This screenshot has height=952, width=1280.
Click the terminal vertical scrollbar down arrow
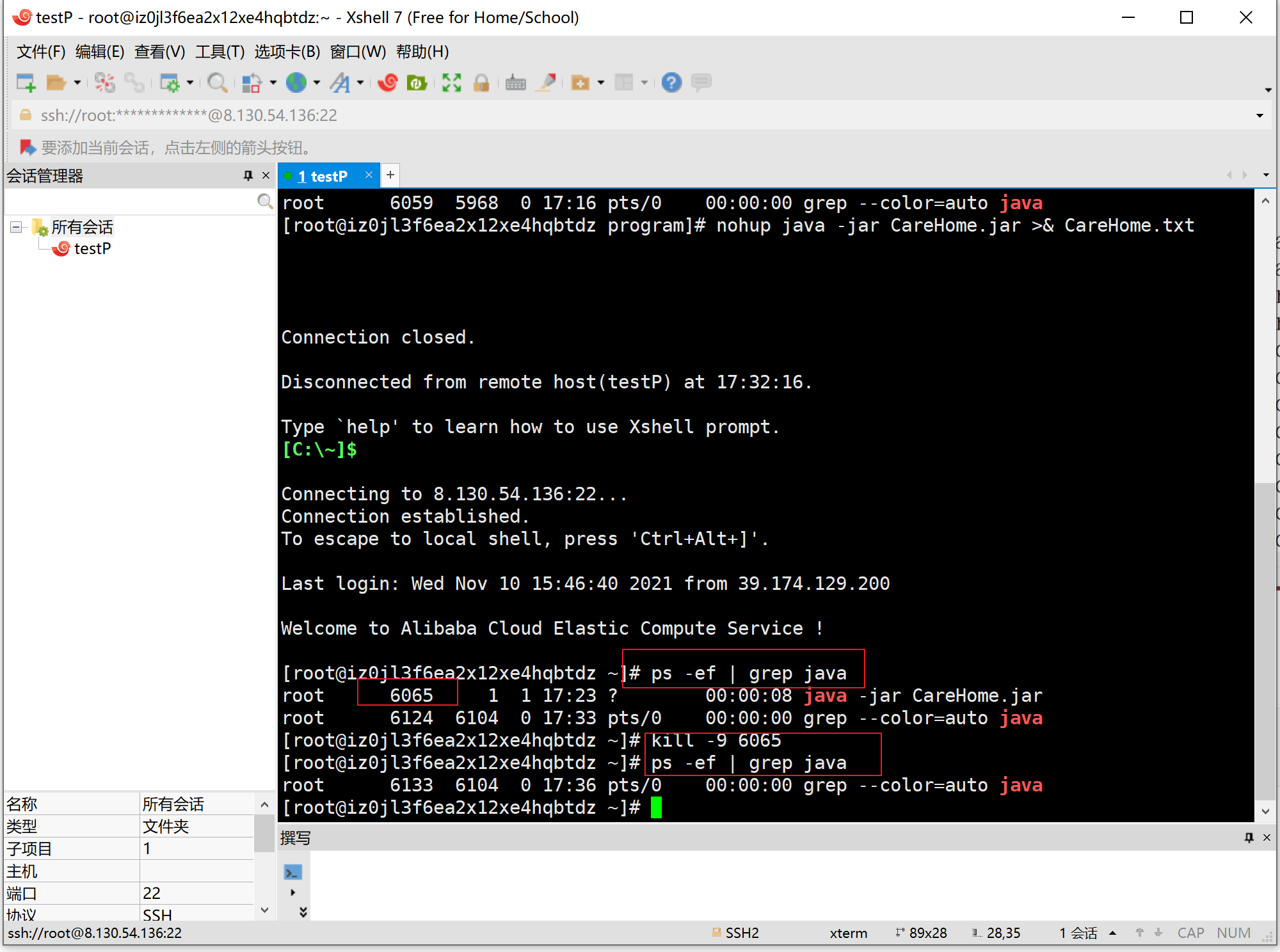[x=1265, y=811]
